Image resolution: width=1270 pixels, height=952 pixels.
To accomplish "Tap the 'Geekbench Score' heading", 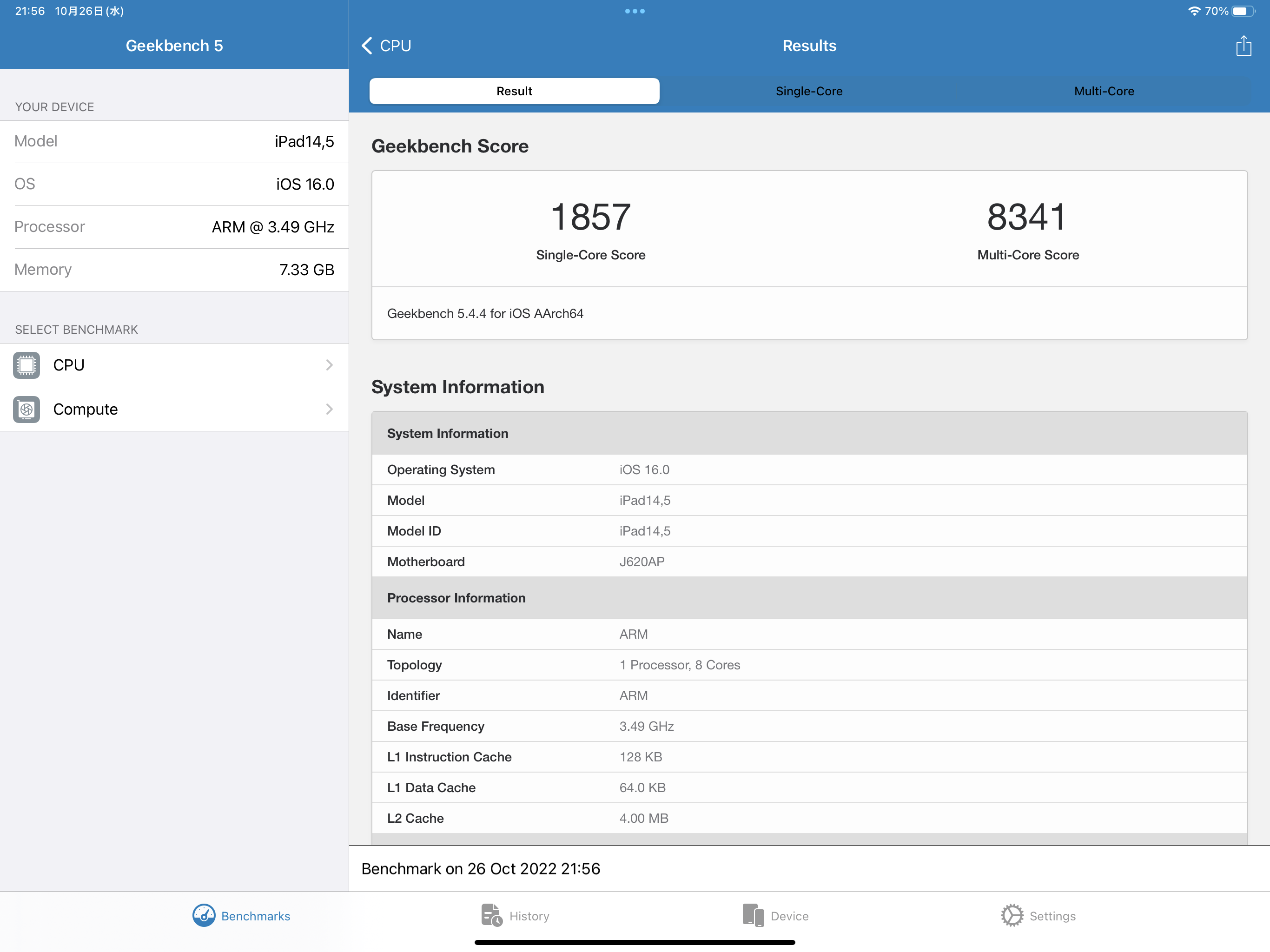I will pyautogui.click(x=450, y=146).
